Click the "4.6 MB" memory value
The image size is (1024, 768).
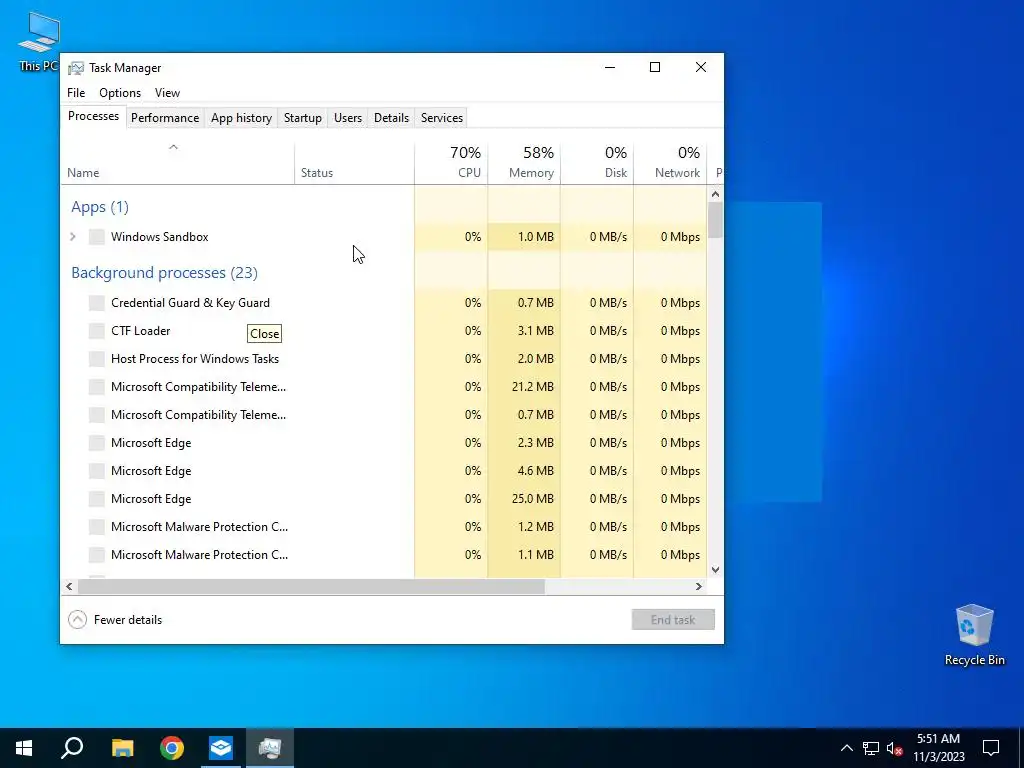pyautogui.click(x=536, y=471)
